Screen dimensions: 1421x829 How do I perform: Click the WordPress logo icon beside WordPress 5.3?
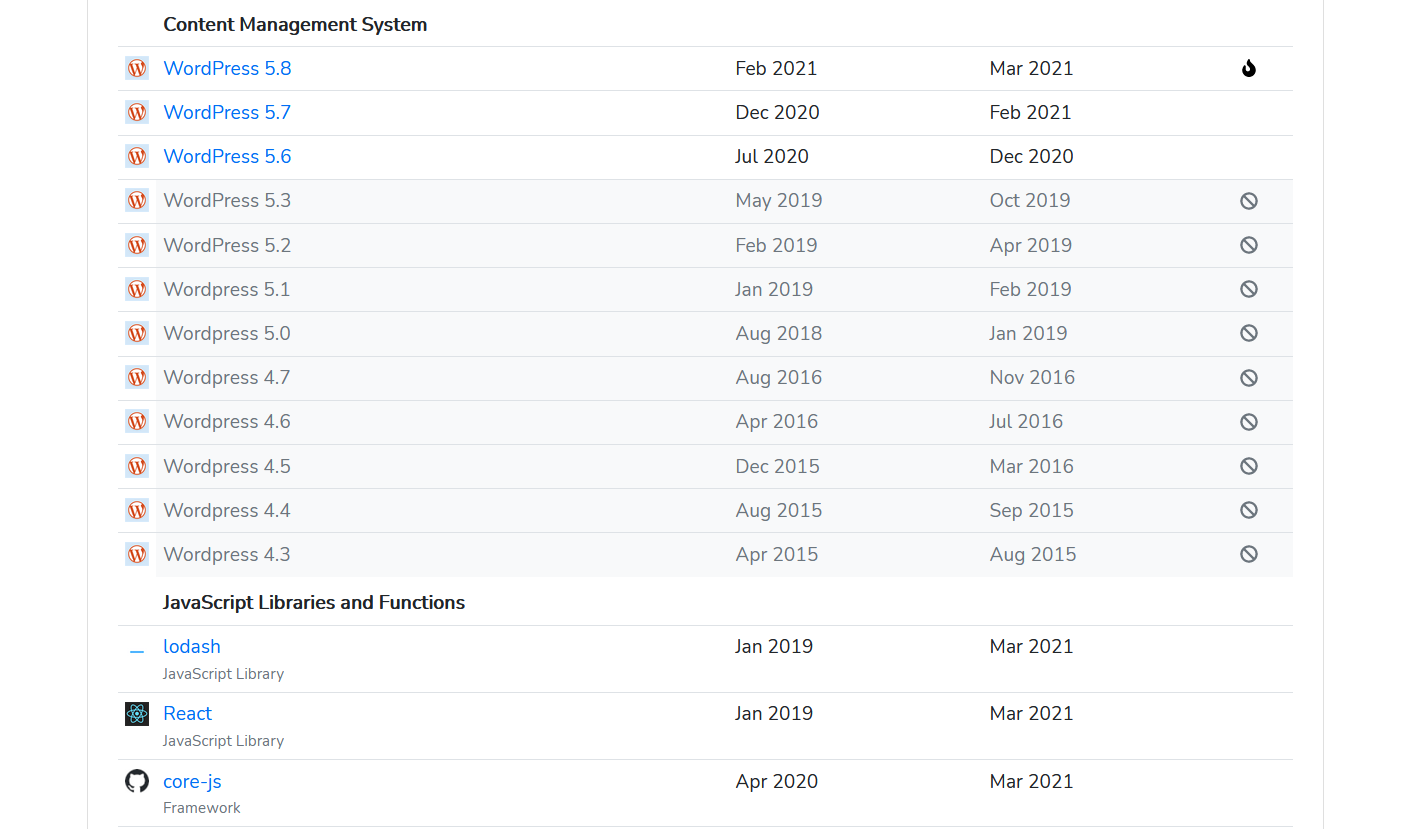click(x=137, y=200)
